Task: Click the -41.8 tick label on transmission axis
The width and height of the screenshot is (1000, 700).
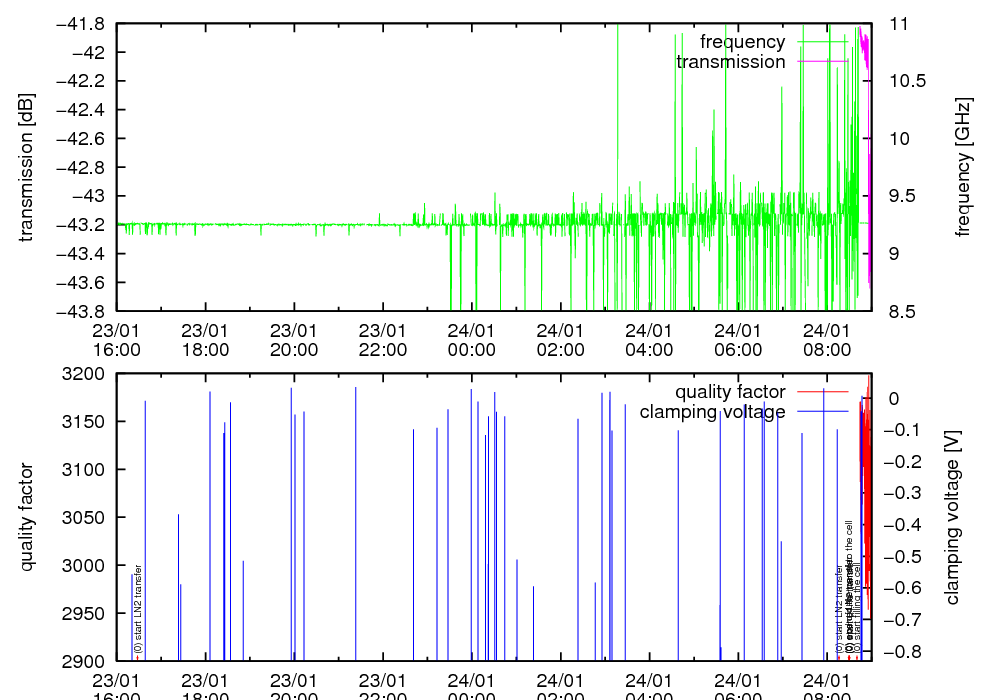Action: [87, 23]
